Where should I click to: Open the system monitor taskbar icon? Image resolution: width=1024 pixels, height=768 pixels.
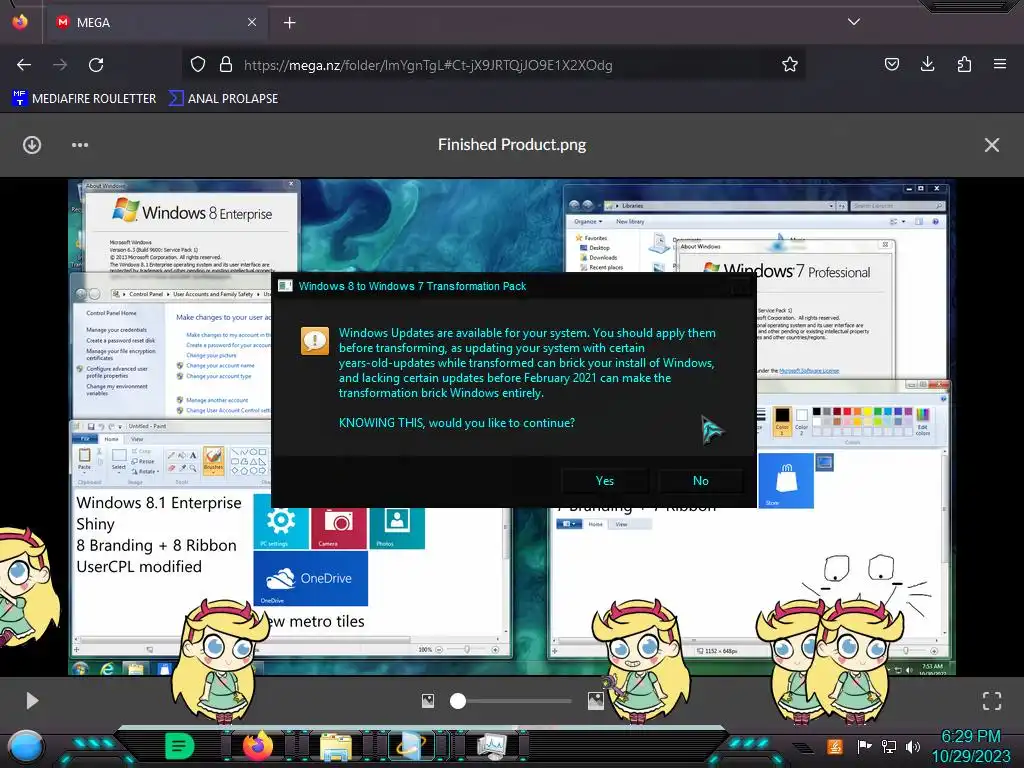coord(491,746)
